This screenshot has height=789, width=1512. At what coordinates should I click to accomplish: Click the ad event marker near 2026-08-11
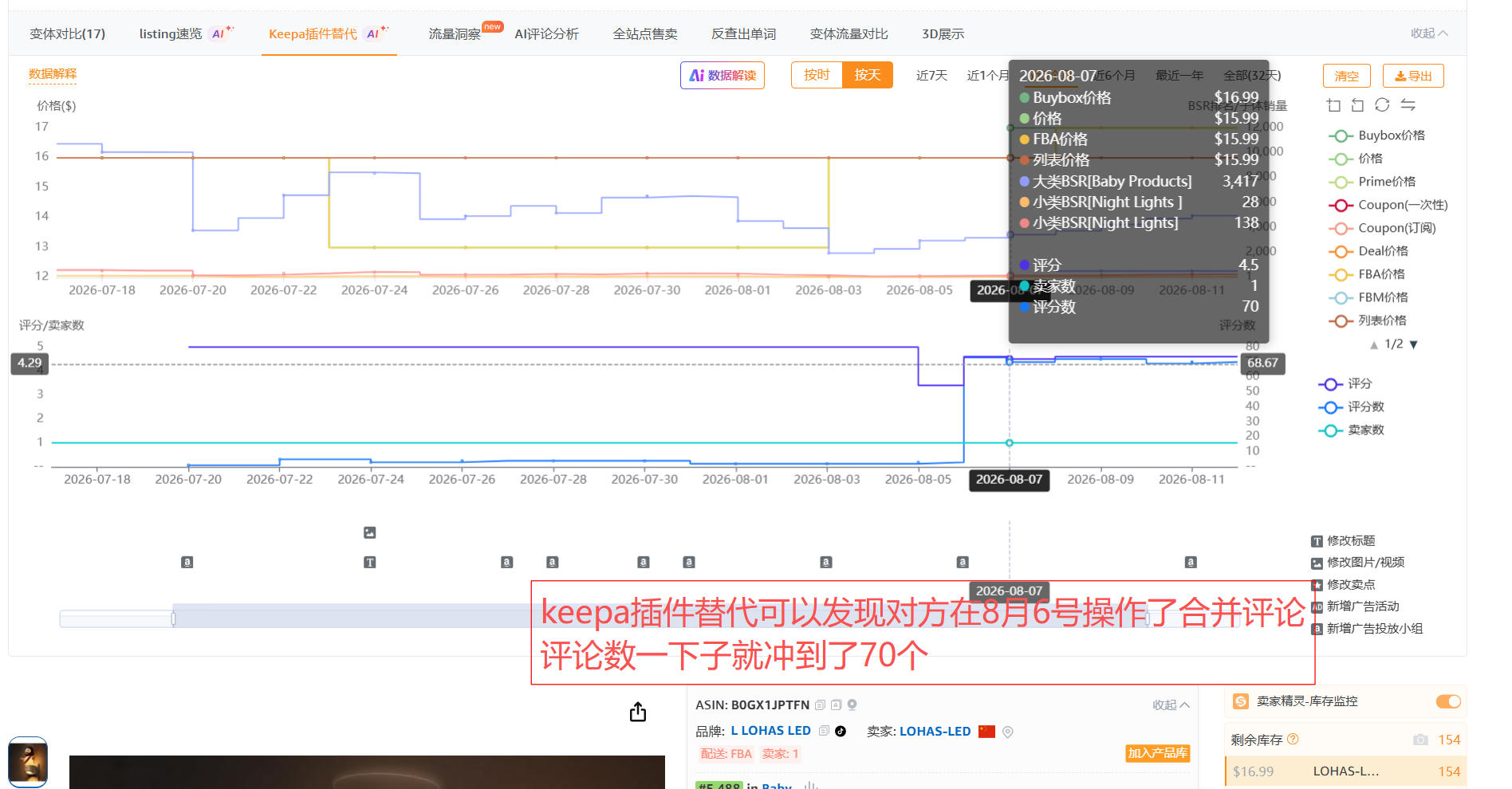click(x=1191, y=562)
